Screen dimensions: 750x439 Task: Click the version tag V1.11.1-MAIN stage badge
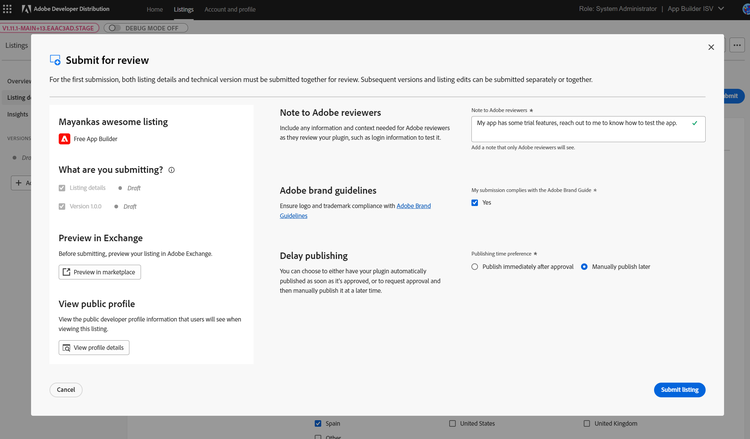(x=49, y=28)
